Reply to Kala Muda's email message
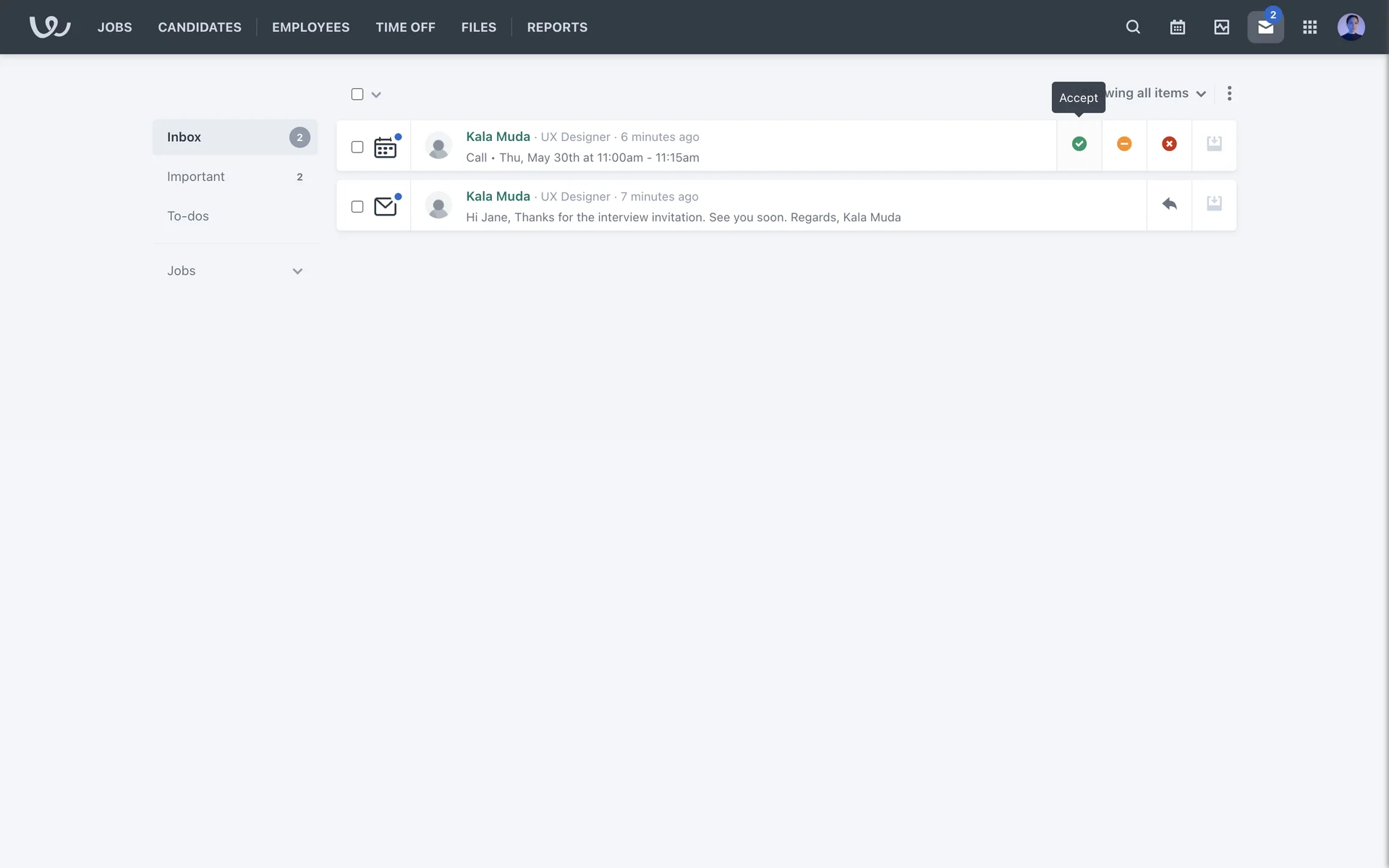The height and width of the screenshot is (868, 1389). click(1169, 204)
